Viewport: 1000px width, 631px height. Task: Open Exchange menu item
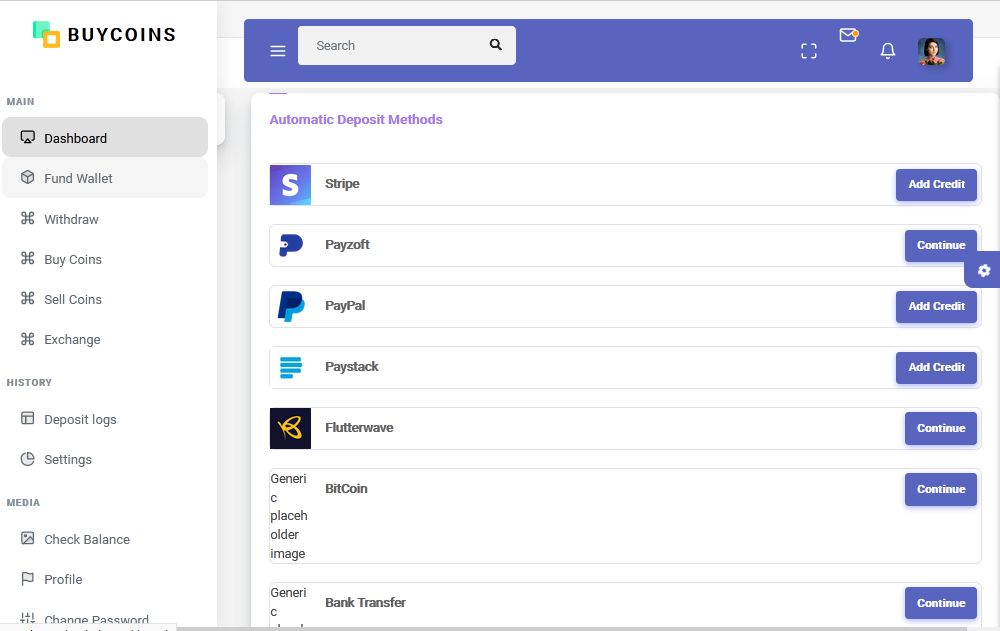pos(105,339)
